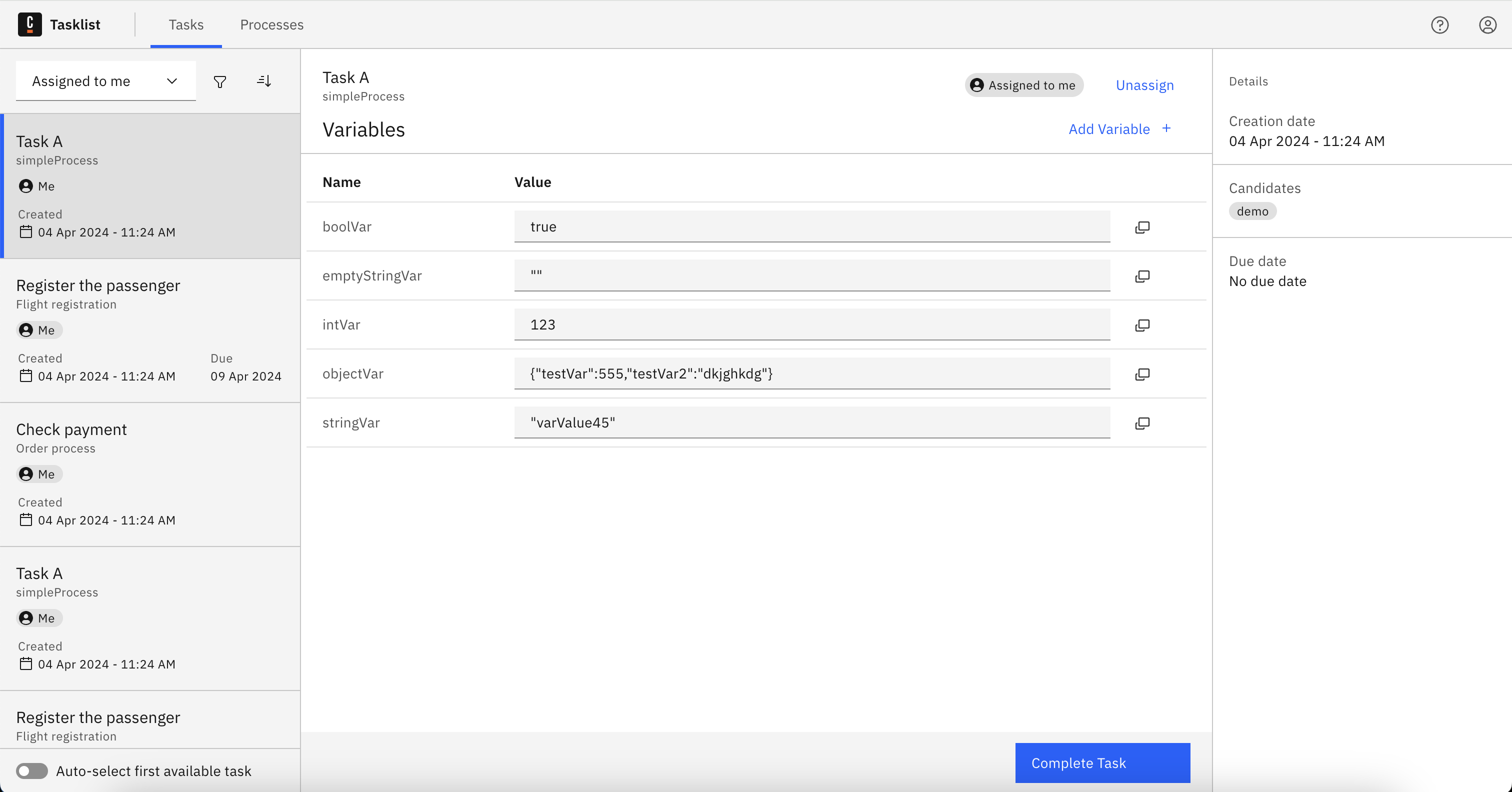1512x792 pixels.
Task: Click the user profile icon top right
Action: point(1488,25)
